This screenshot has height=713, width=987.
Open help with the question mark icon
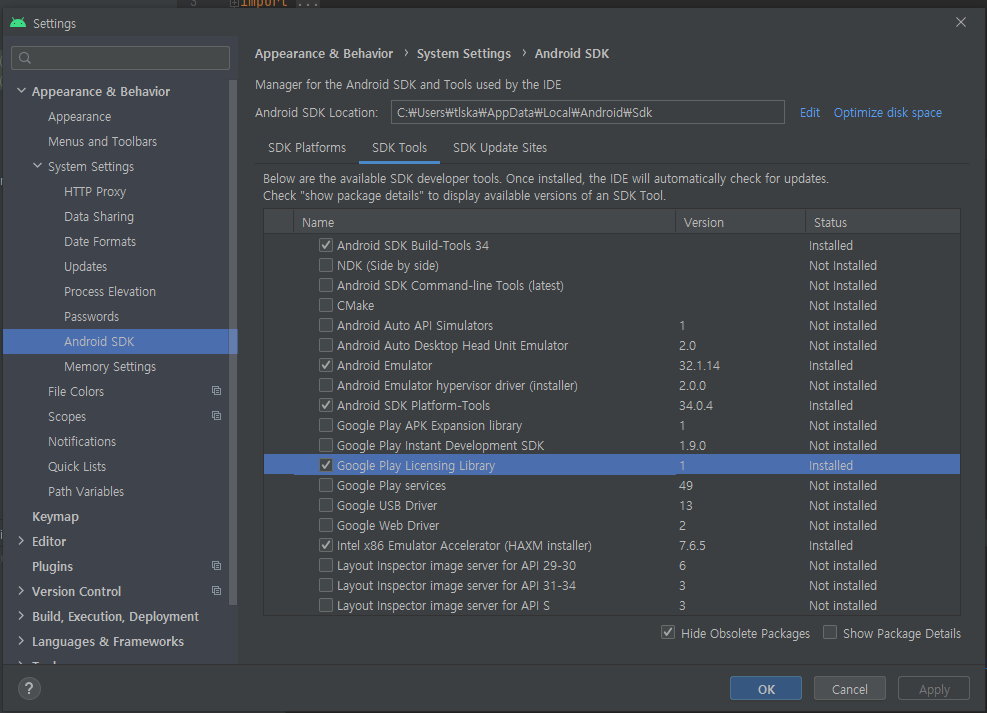tap(29, 688)
